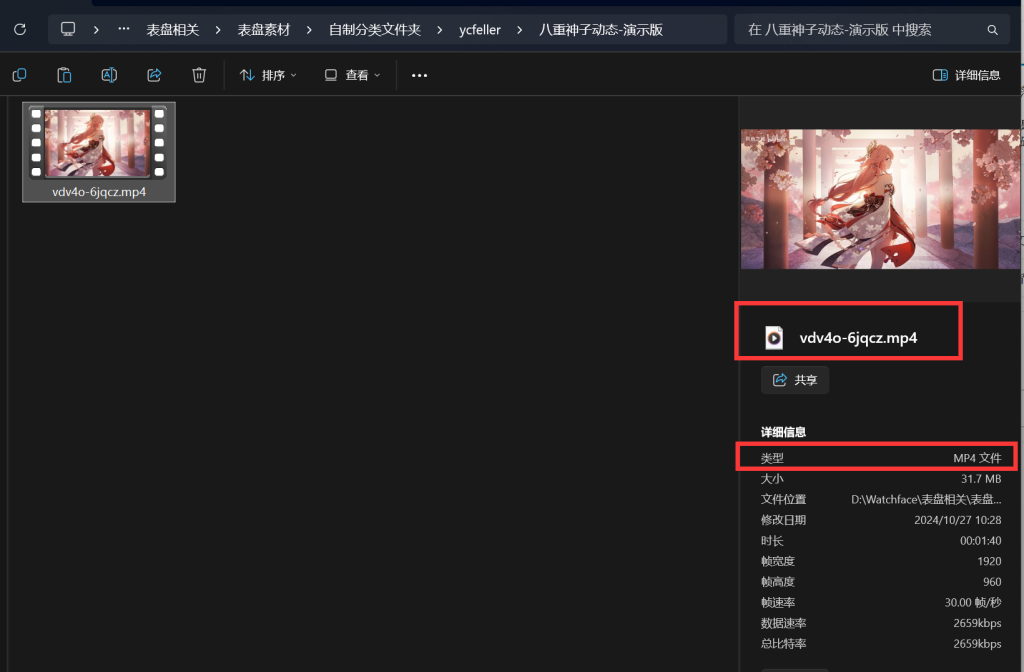Navigate to 表盘相关 via the breadcrumb
Image resolution: width=1024 pixels, height=672 pixels.
(x=173, y=29)
